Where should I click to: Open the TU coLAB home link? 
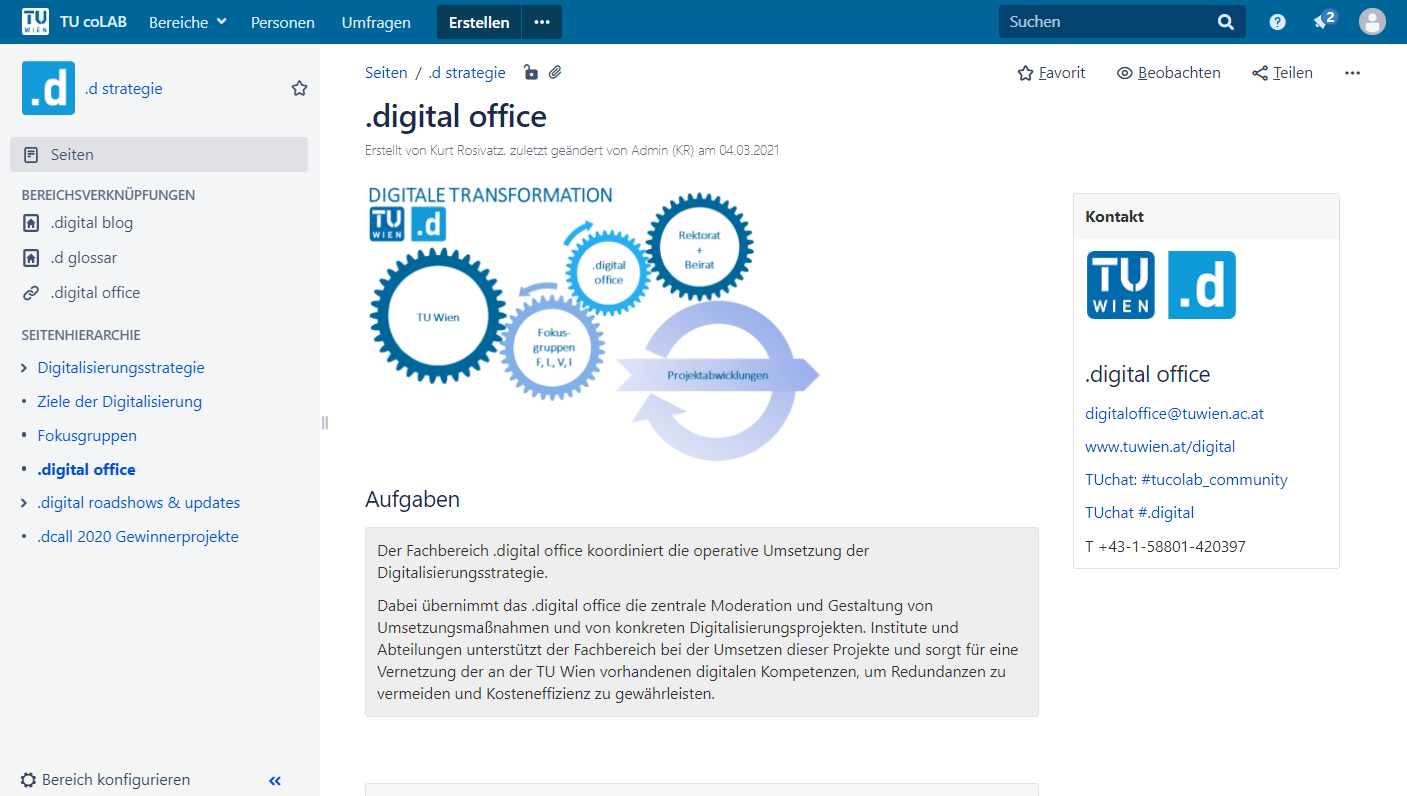point(95,22)
